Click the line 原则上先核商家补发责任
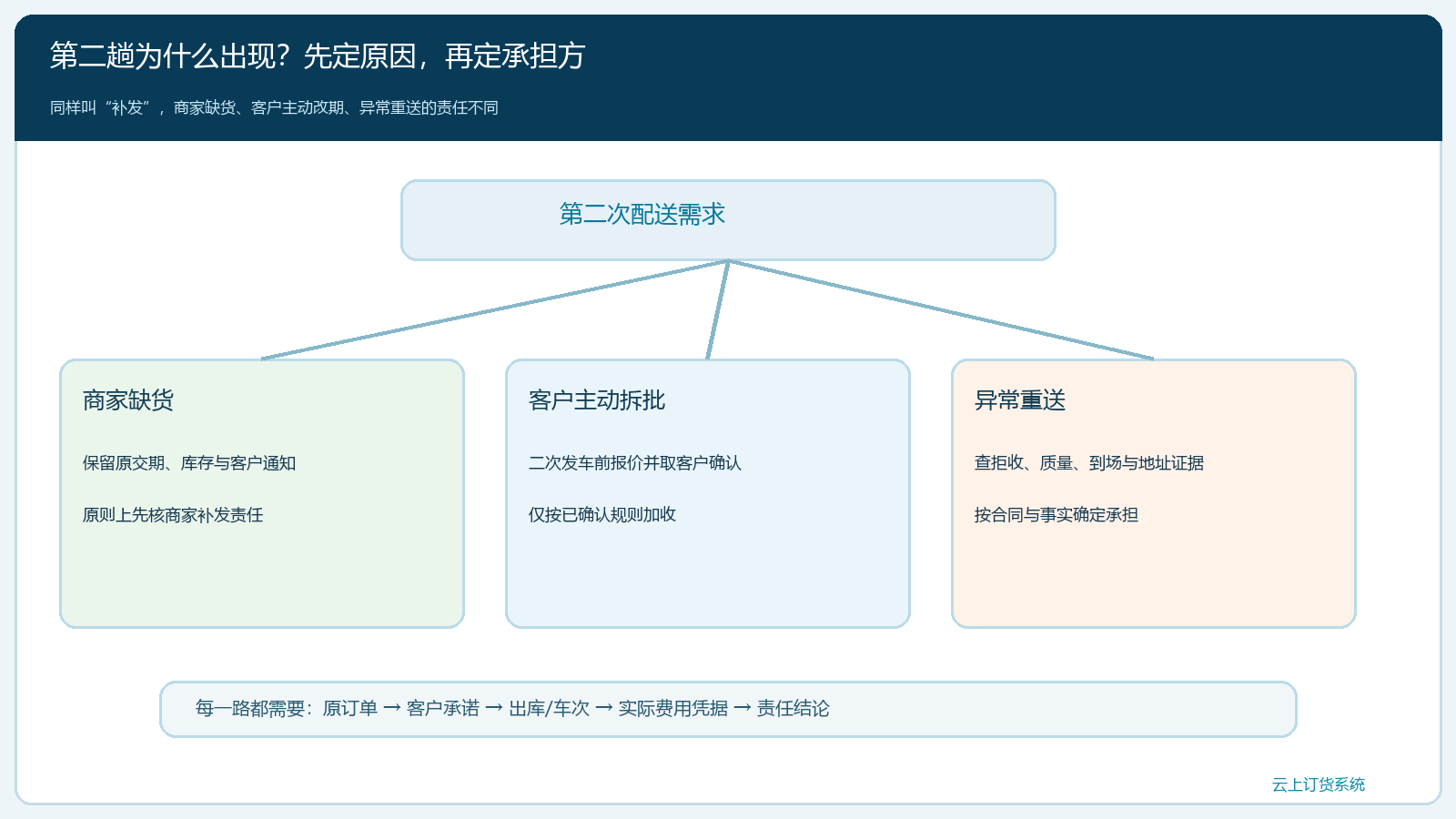 (x=173, y=515)
